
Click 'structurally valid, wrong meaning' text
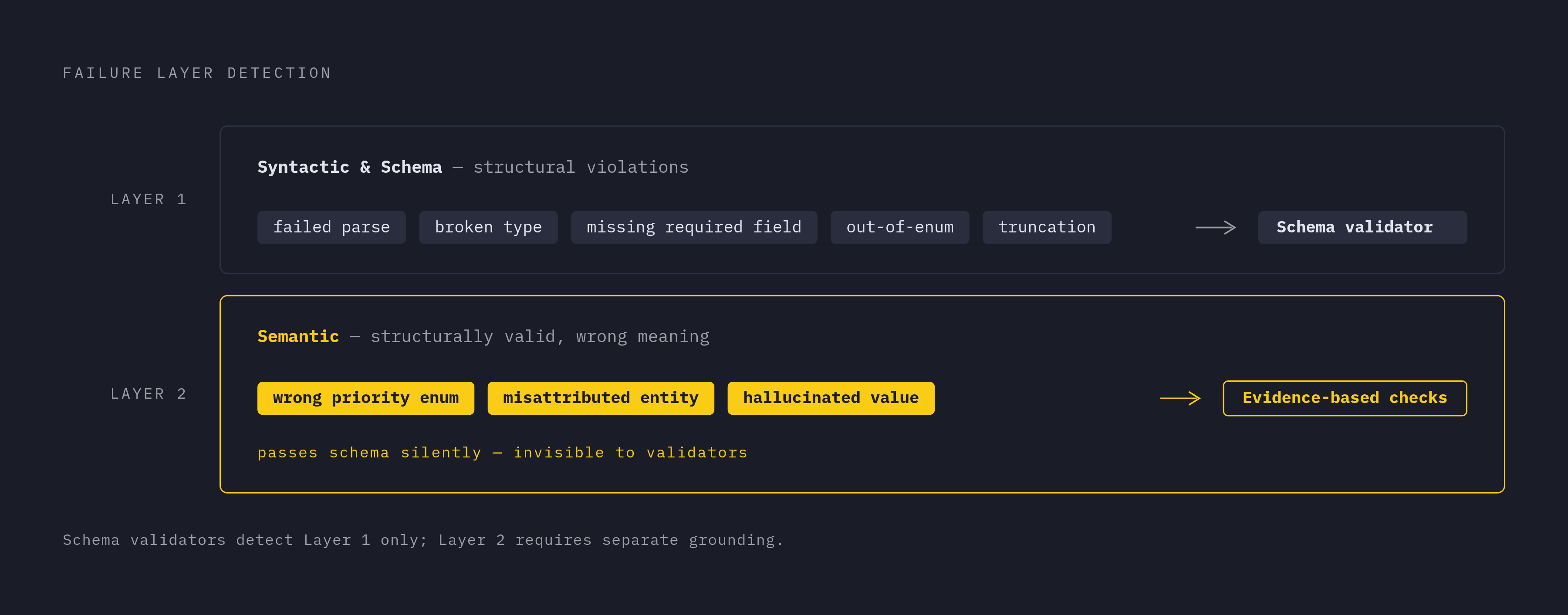click(x=540, y=336)
